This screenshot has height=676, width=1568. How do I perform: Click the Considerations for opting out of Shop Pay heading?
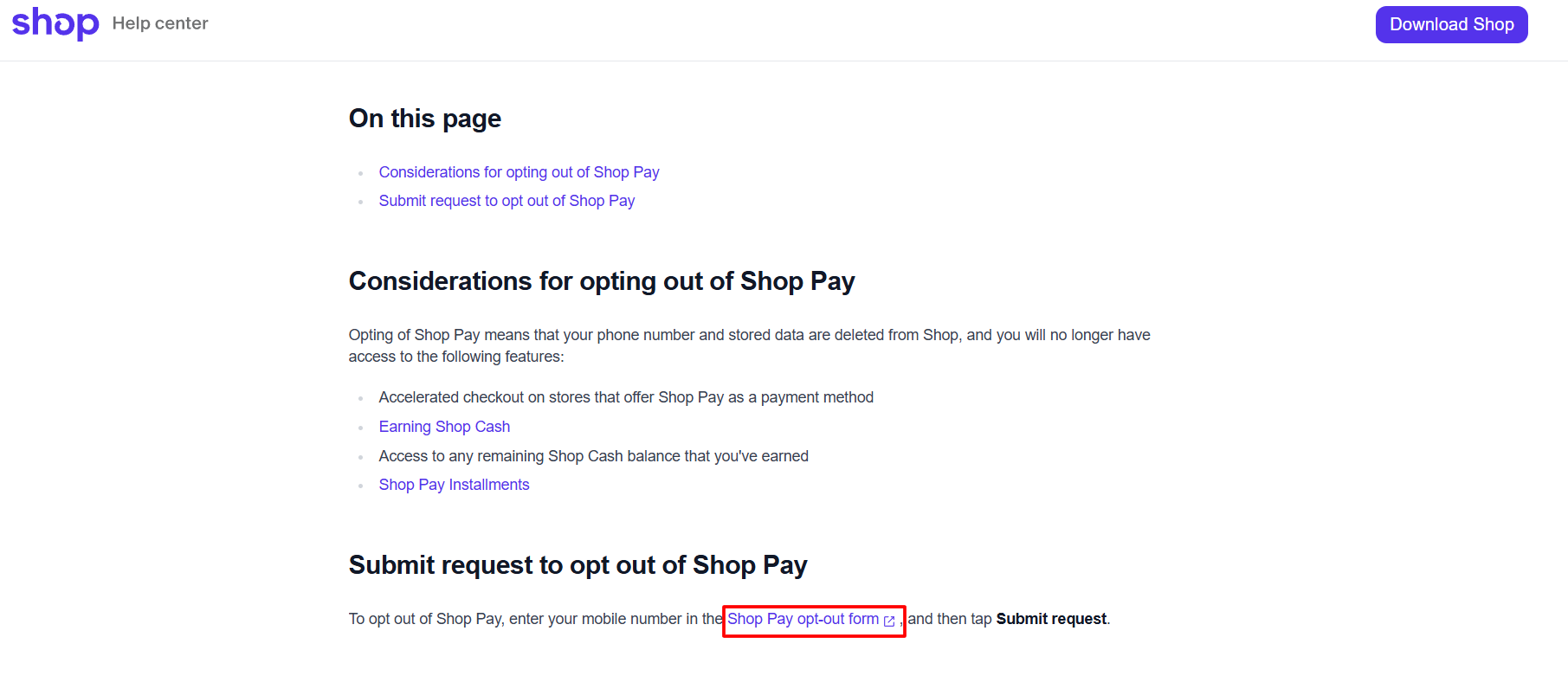coord(602,281)
